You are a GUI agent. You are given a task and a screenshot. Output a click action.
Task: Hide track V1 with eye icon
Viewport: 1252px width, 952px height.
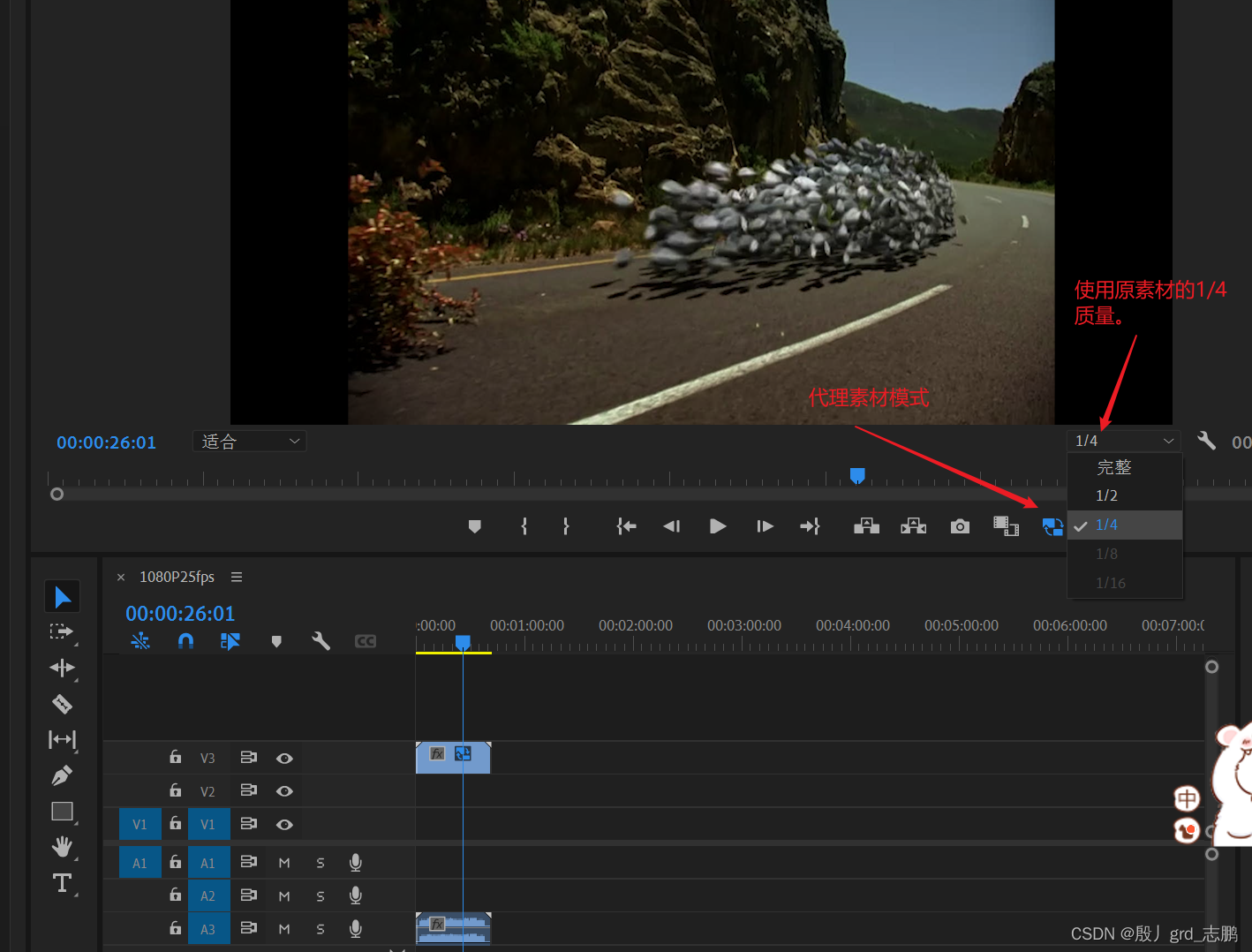click(x=284, y=825)
